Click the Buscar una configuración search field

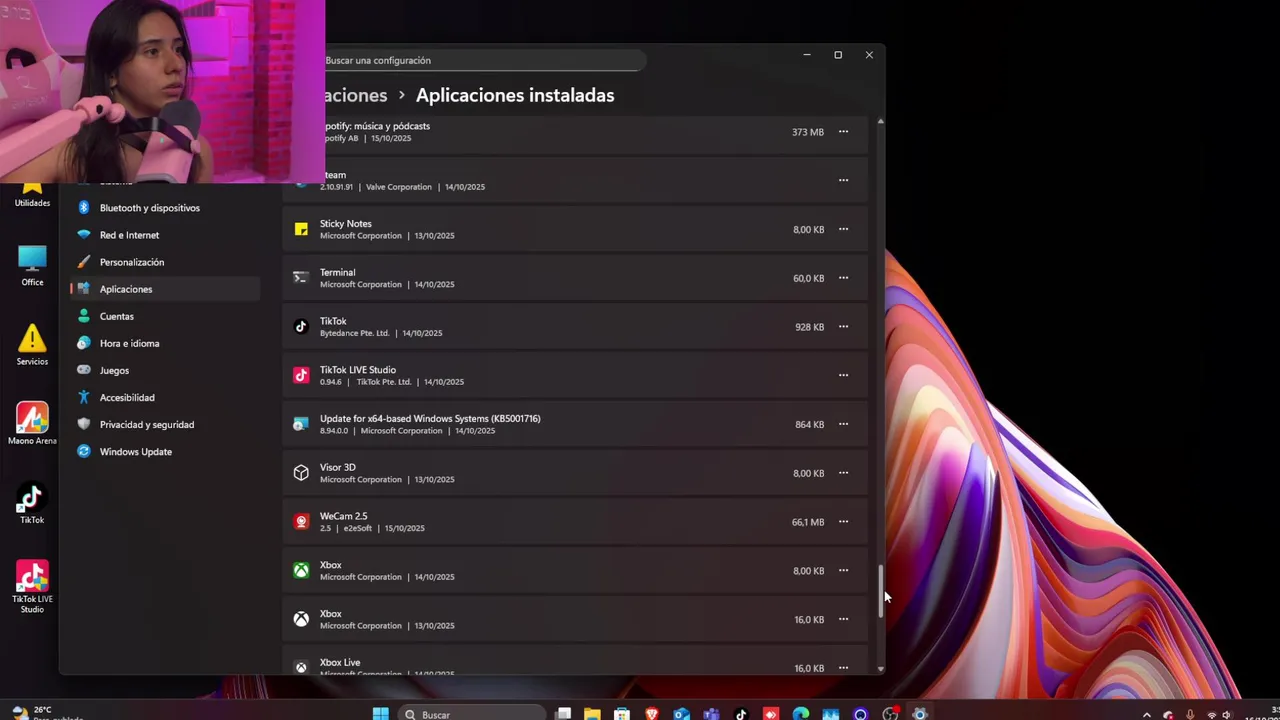point(485,60)
